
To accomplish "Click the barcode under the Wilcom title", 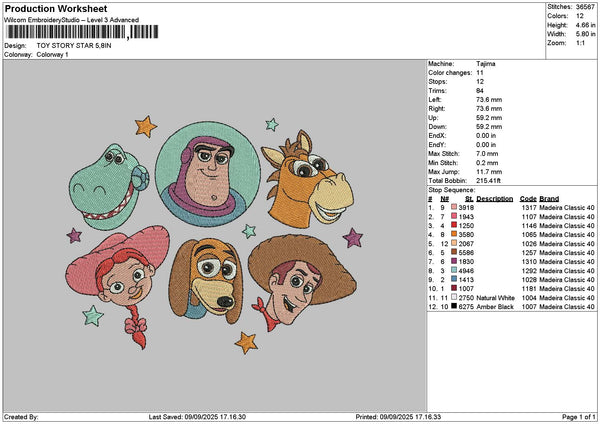I will [x=79, y=33].
